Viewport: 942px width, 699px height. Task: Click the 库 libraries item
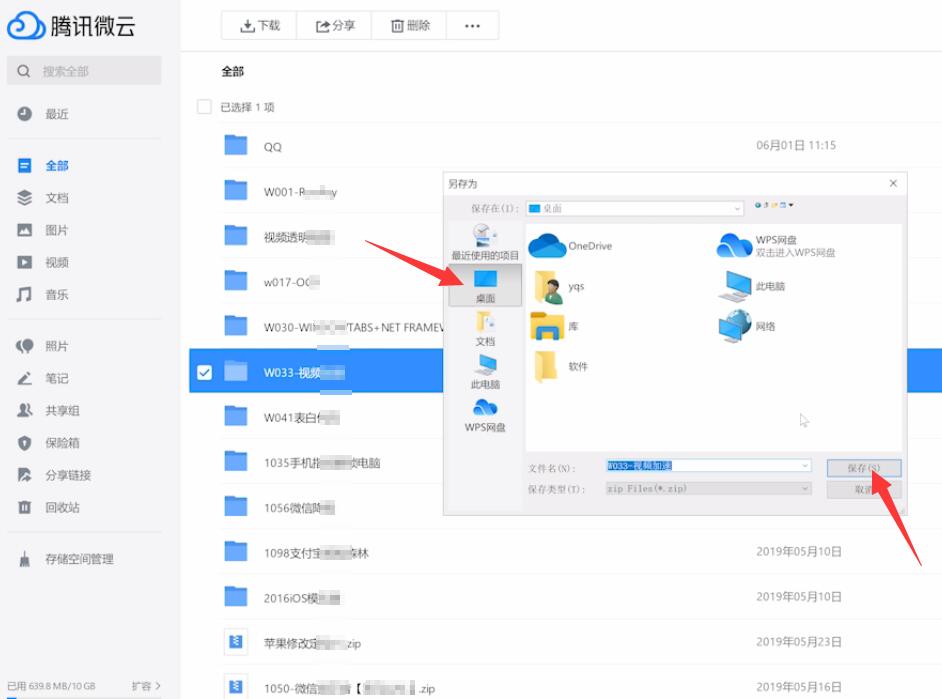pyautogui.click(x=554, y=326)
